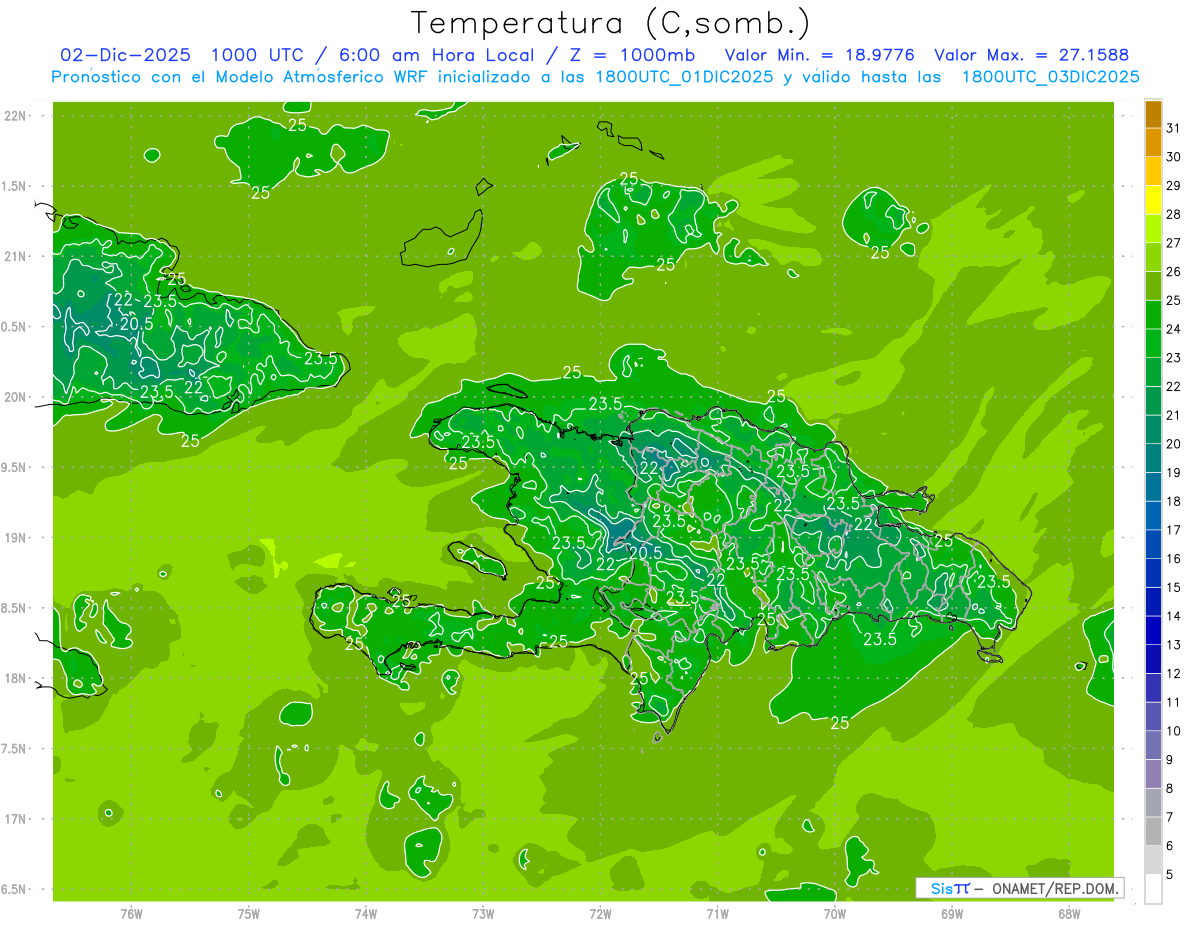Click the gray color bar segment between 6 and 7
The height and width of the screenshot is (927, 1200).
[1153, 831]
